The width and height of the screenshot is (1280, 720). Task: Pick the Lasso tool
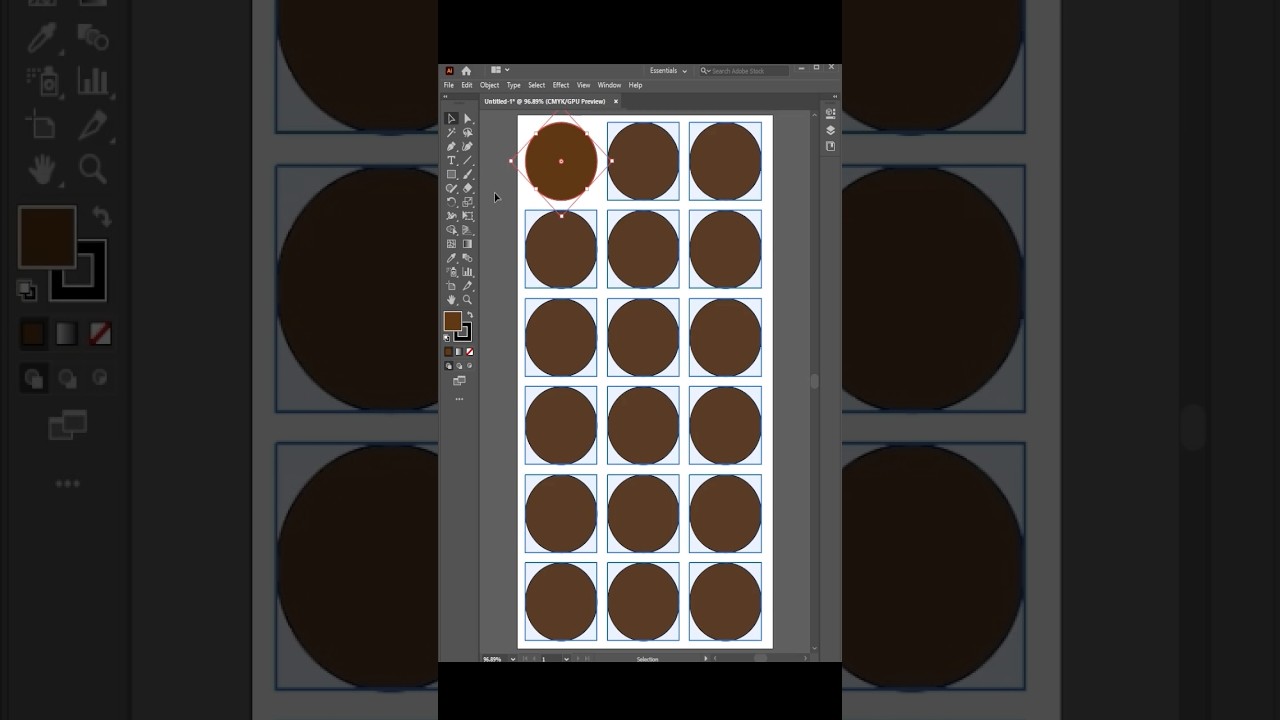click(467, 132)
